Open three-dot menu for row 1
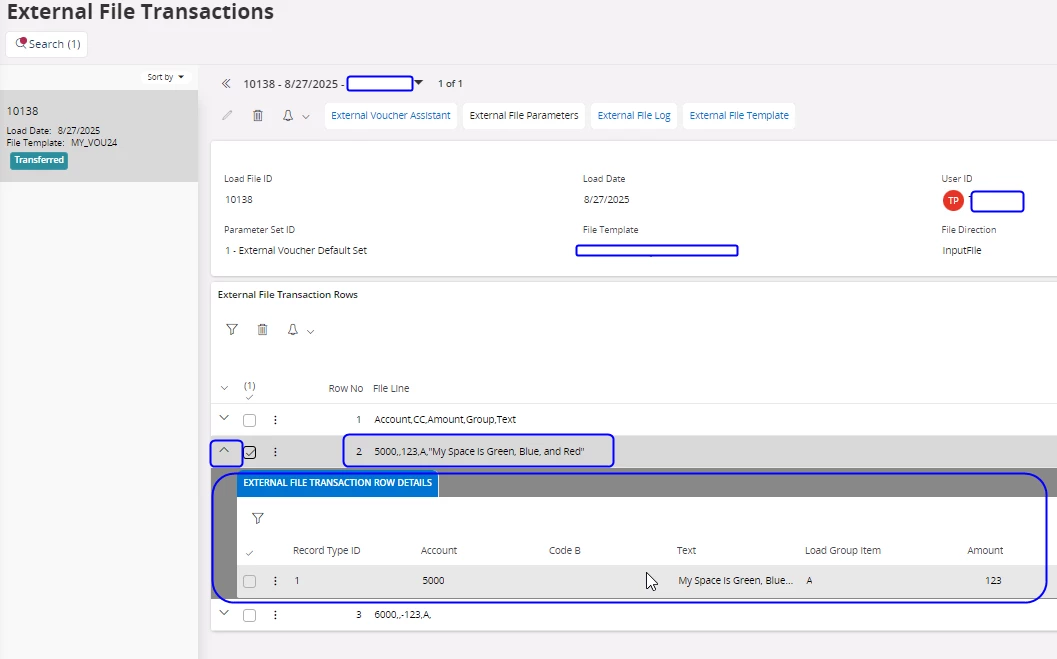 (x=275, y=420)
